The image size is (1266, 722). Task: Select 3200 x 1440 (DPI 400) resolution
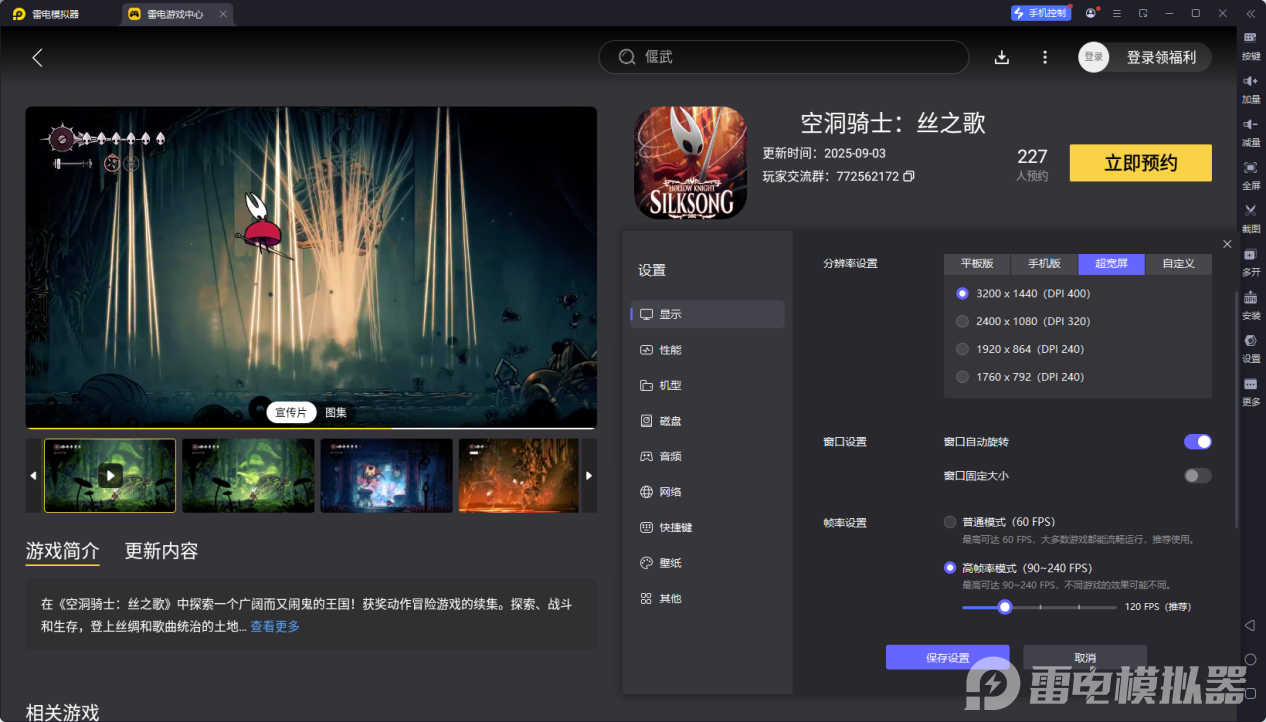[963, 293]
